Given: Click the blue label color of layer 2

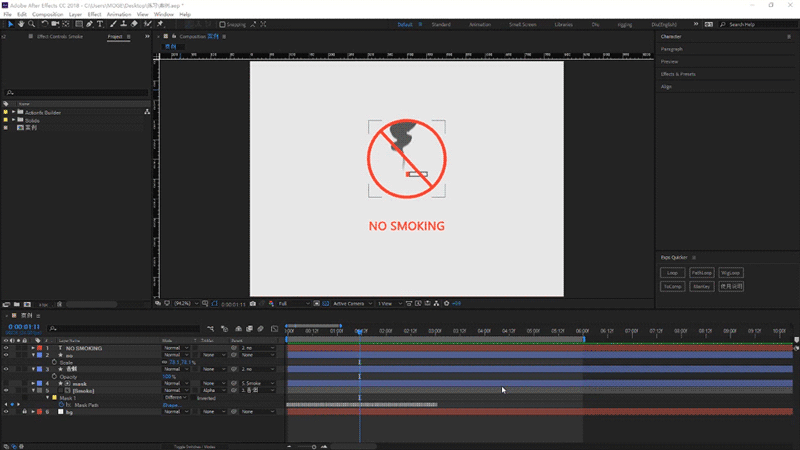Looking at the screenshot, I should pyautogui.click(x=39, y=355).
